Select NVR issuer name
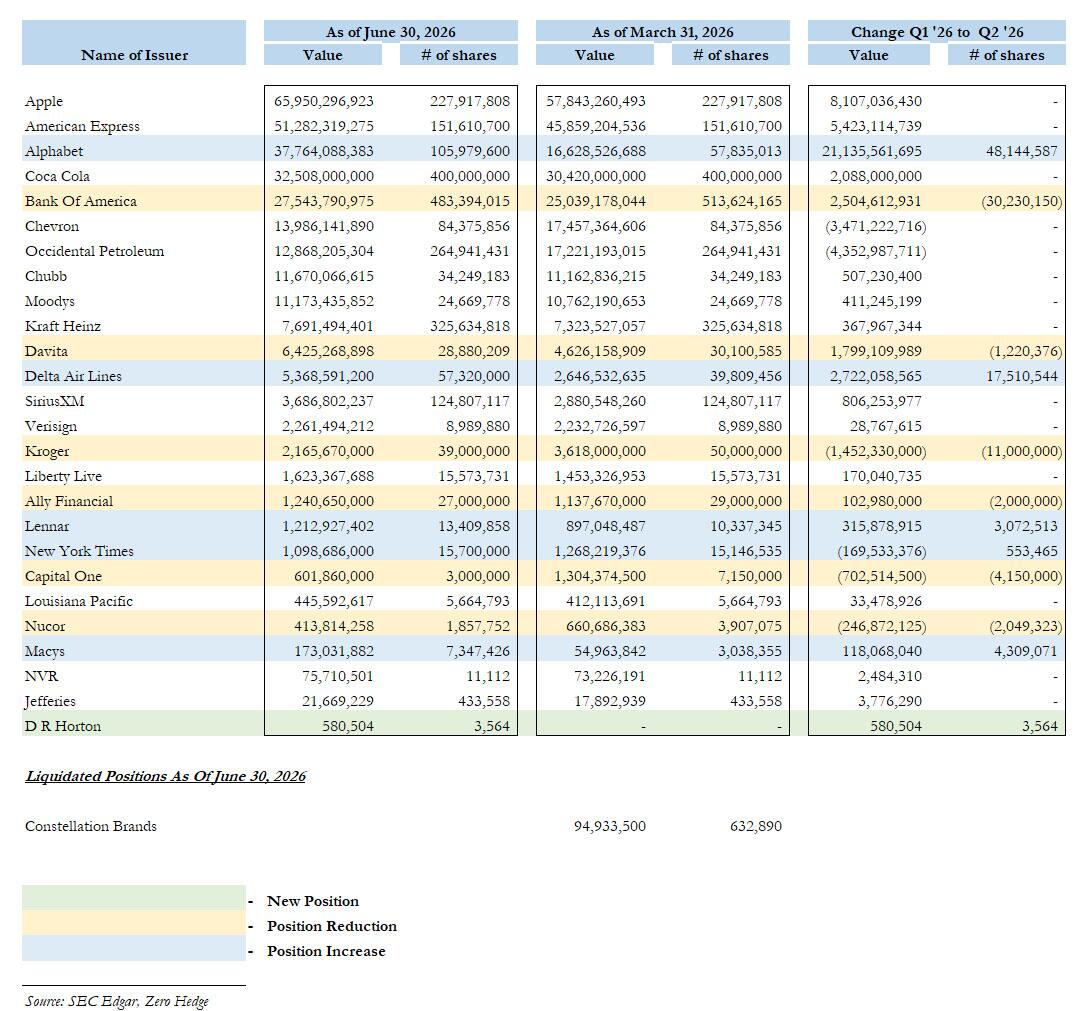Image resolution: width=1085 pixels, height=1011 pixels. [42, 676]
